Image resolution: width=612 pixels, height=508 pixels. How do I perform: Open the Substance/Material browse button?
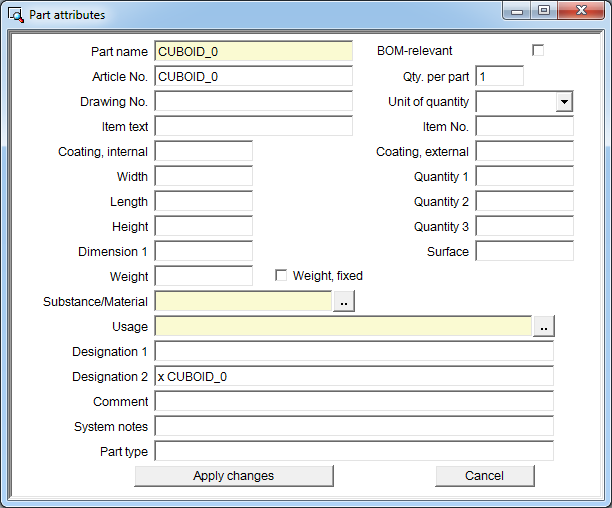tap(343, 301)
